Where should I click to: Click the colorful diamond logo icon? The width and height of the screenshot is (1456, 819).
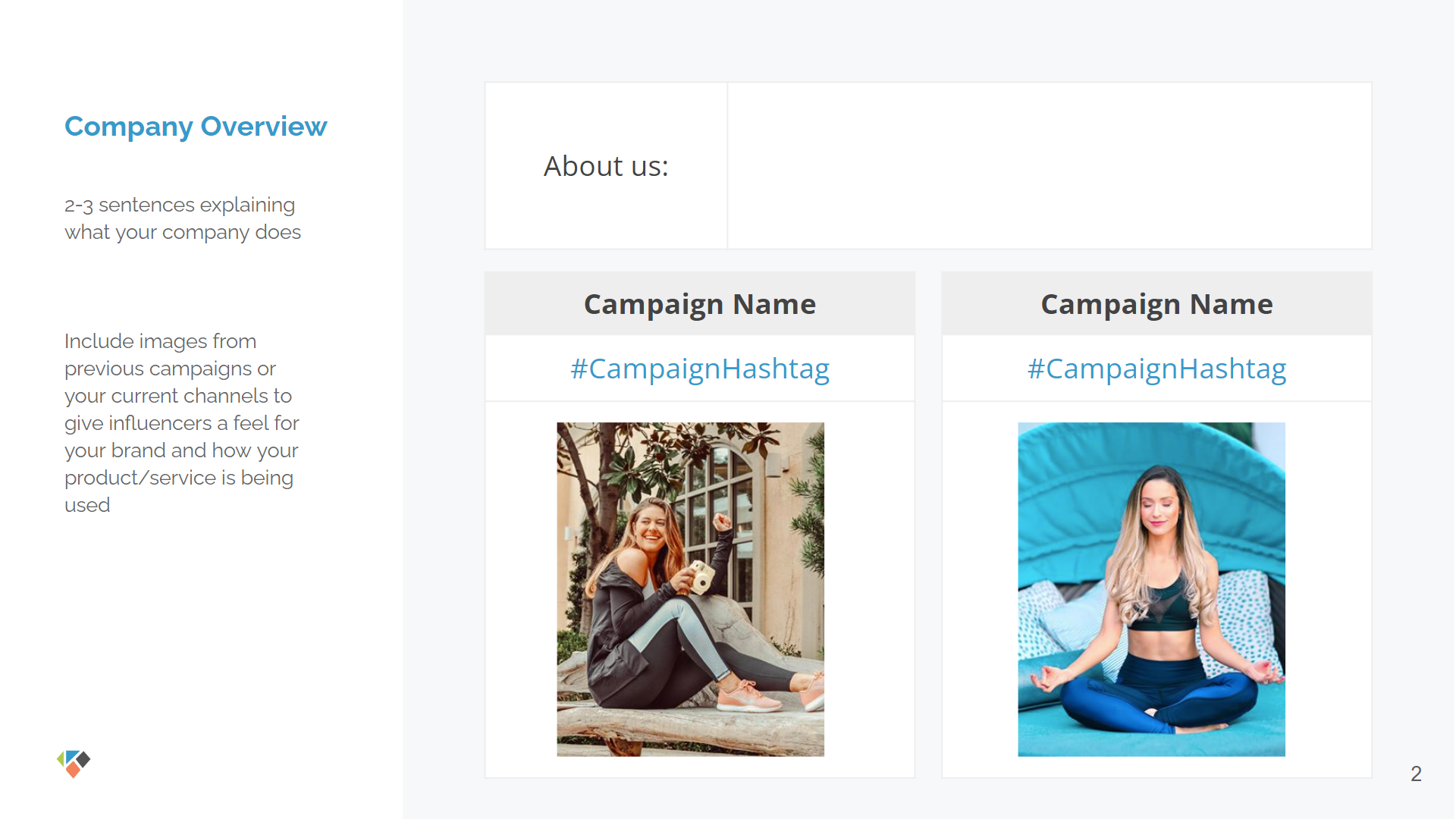point(74,764)
